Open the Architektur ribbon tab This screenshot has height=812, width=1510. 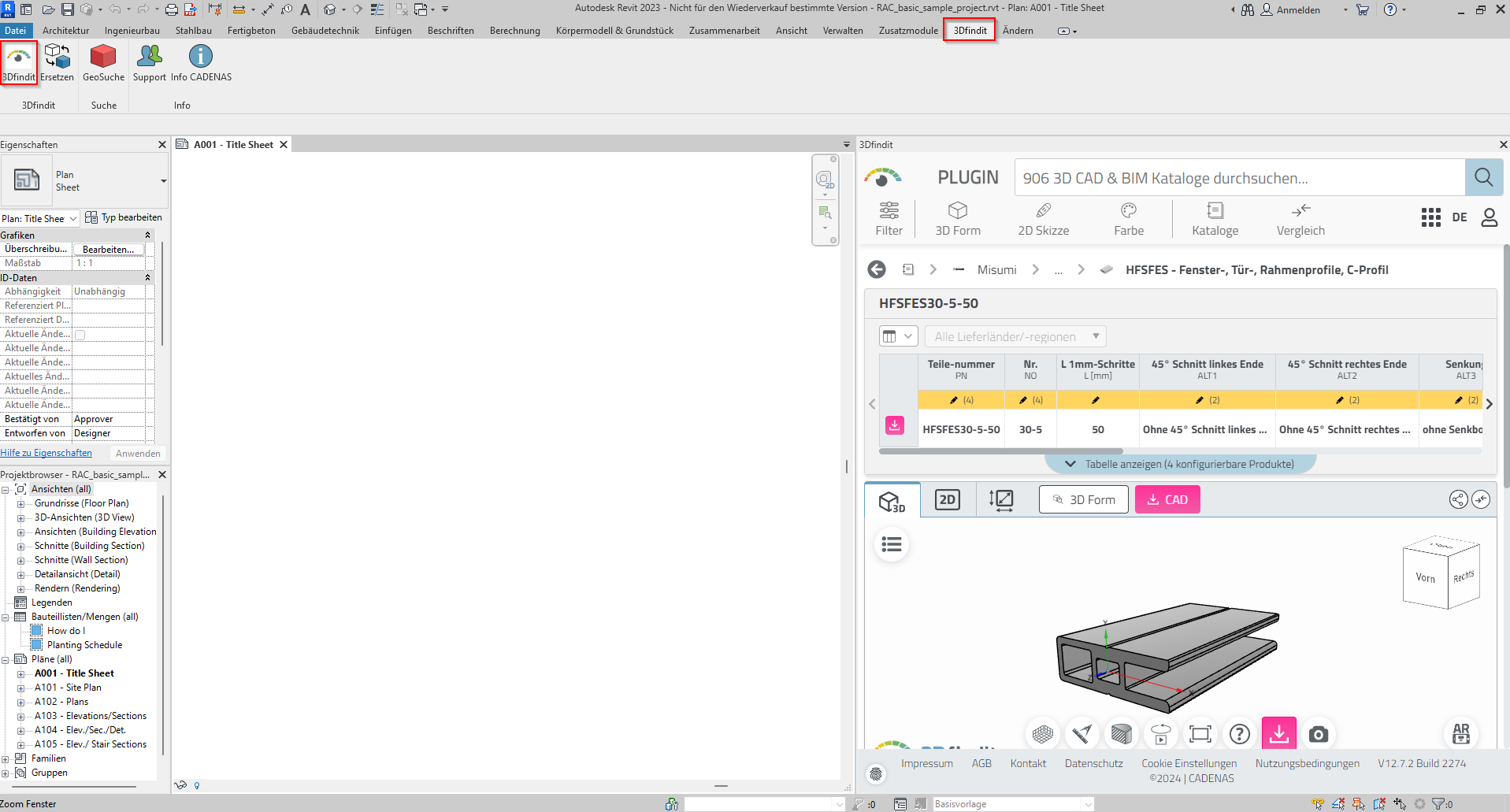[x=65, y=31]
